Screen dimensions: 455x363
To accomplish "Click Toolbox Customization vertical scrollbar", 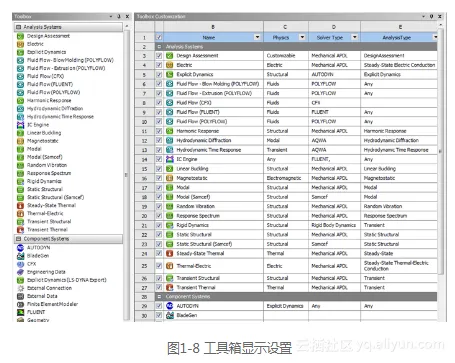I will [x=441, y=150].
